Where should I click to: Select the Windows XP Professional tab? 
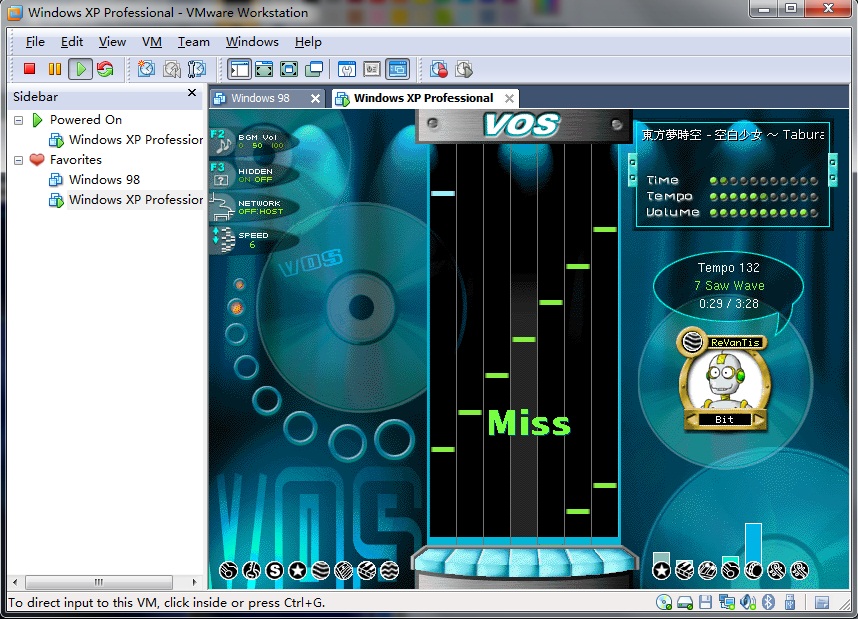click(424, 98)
